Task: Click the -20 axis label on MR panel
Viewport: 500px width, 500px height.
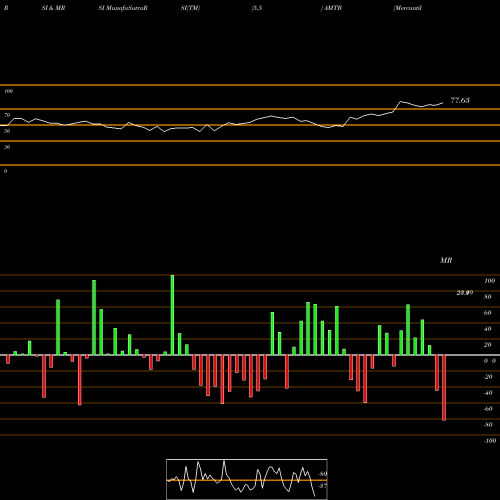Action: [x=488, y=377]
